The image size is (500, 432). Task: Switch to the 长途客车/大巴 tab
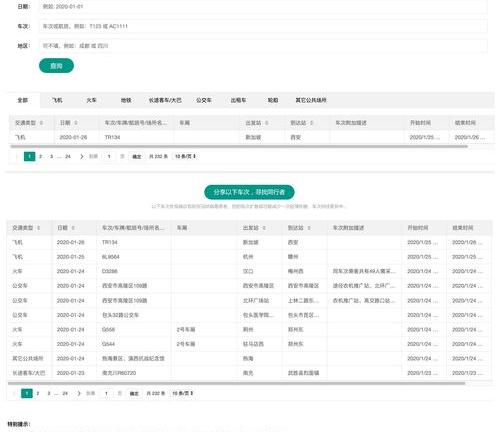click(165, 100)
